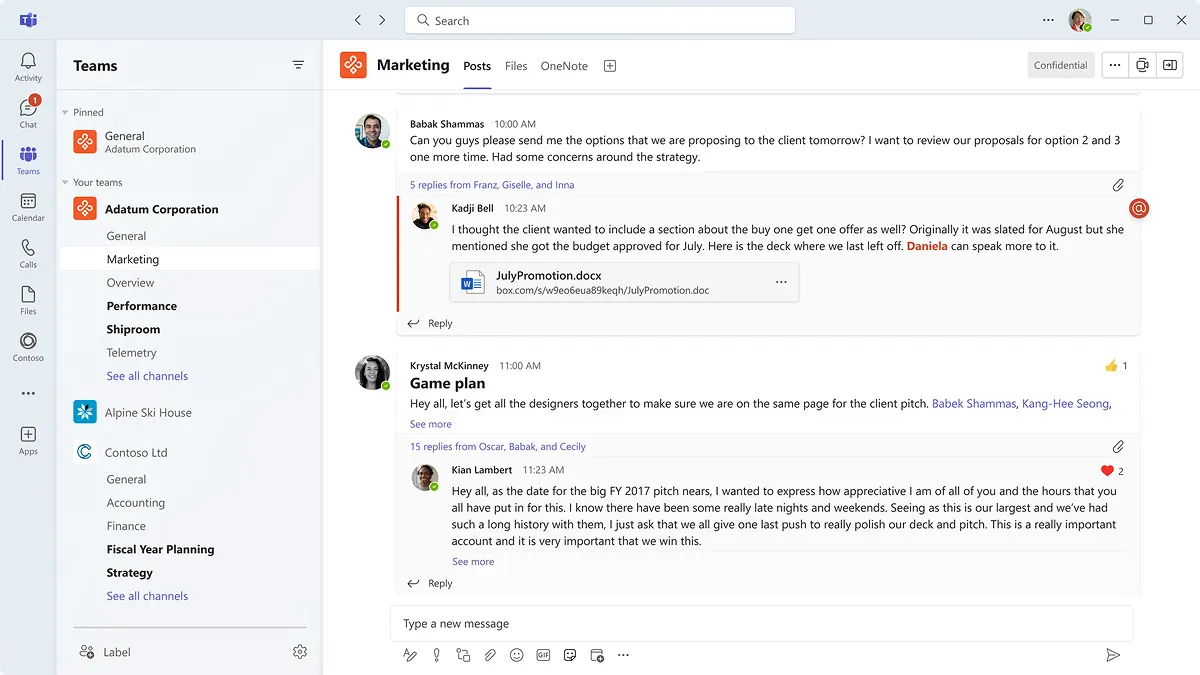Show more compose options ellipsis
The width and height of the screenshot is (1200, 675).
coord(624,655)
